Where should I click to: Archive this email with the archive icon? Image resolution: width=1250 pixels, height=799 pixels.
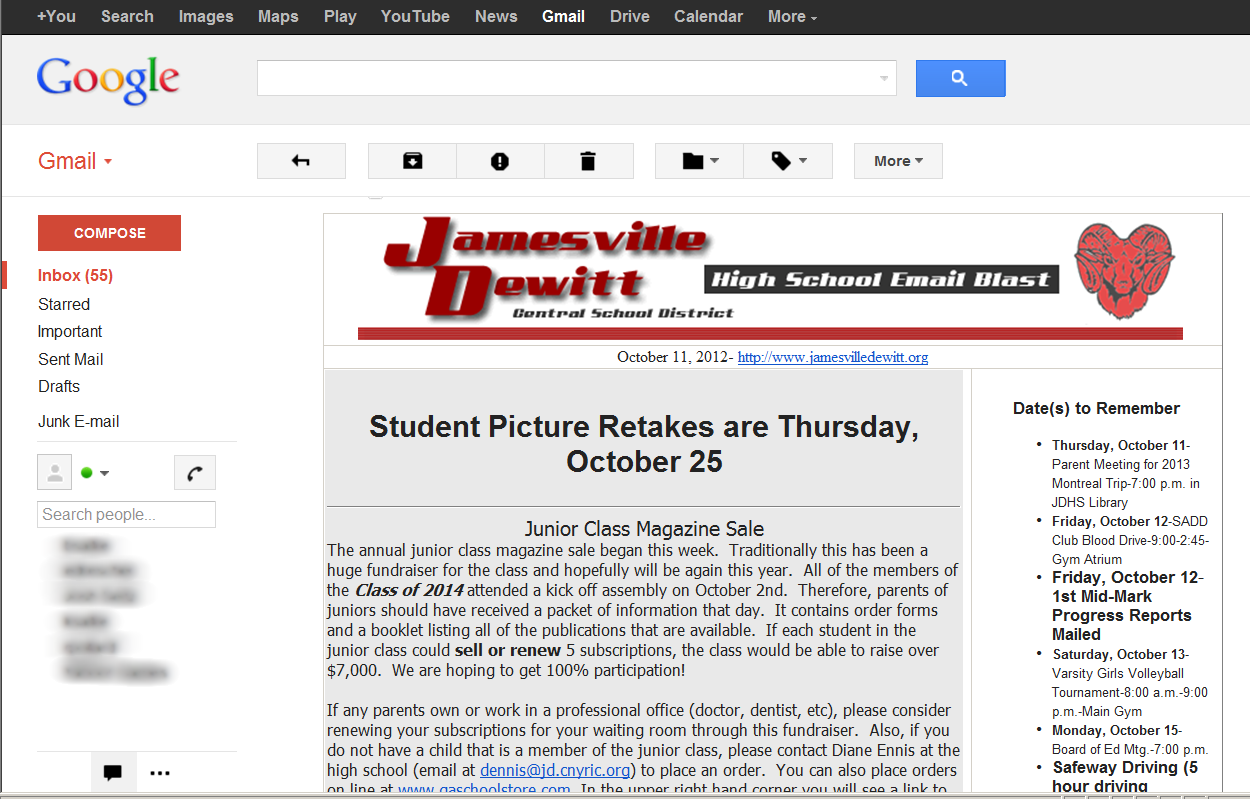[412, 161]
